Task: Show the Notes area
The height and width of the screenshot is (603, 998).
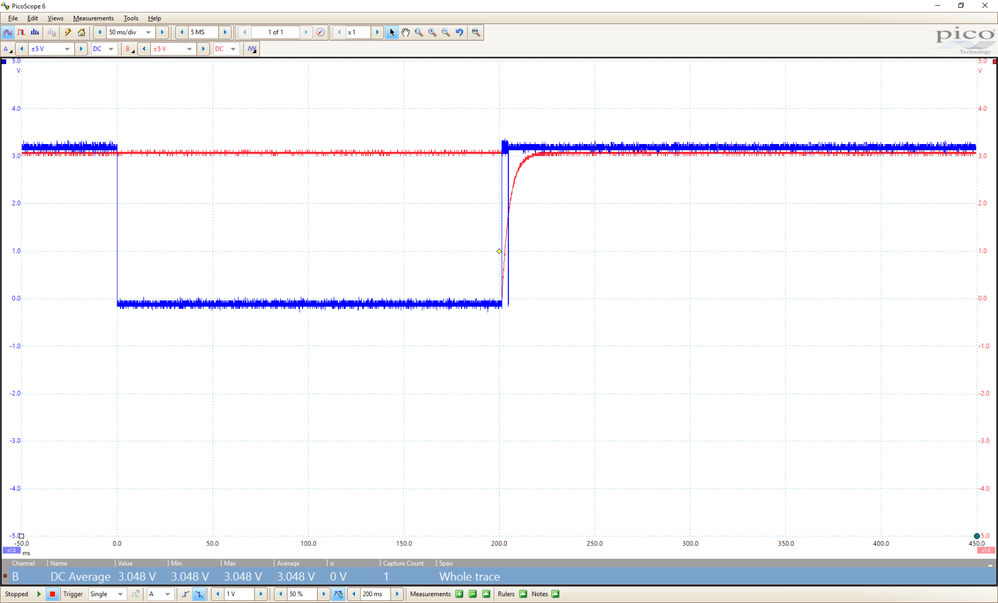Action: [x=556, y=594]
